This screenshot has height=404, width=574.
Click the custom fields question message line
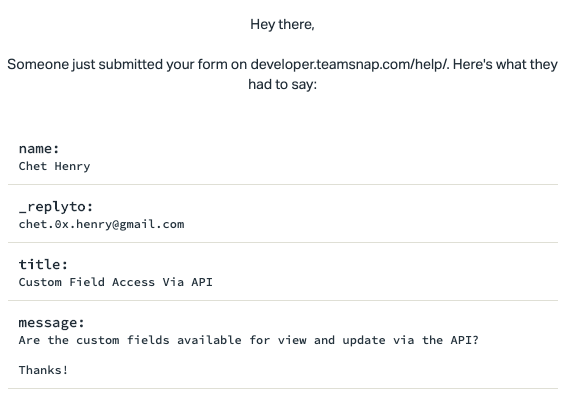click(249, 340)
